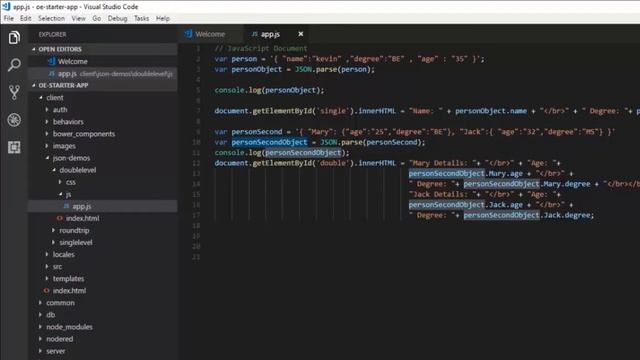Select app.js in Open Editors list
This screenshot has width=640, height=360.
click(103, 73)
